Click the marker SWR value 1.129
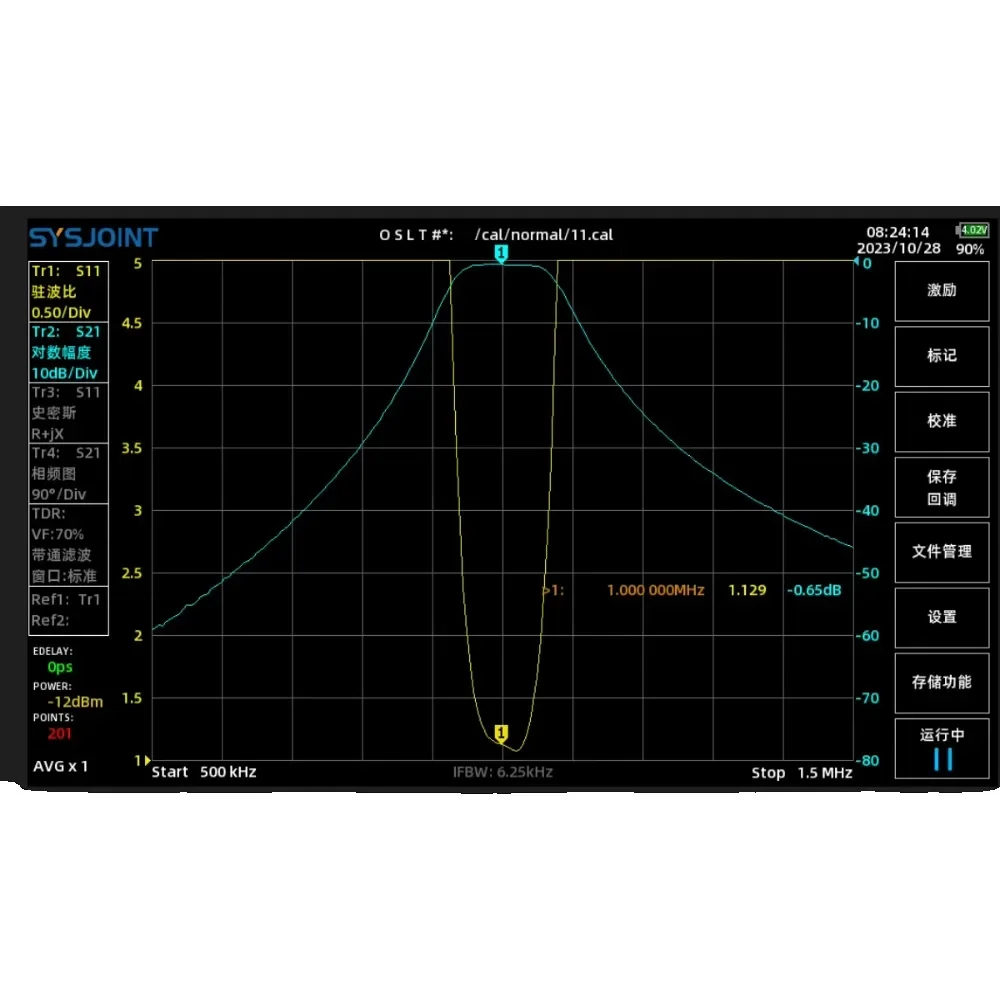1000x1000 pixels. pos(747,591)
